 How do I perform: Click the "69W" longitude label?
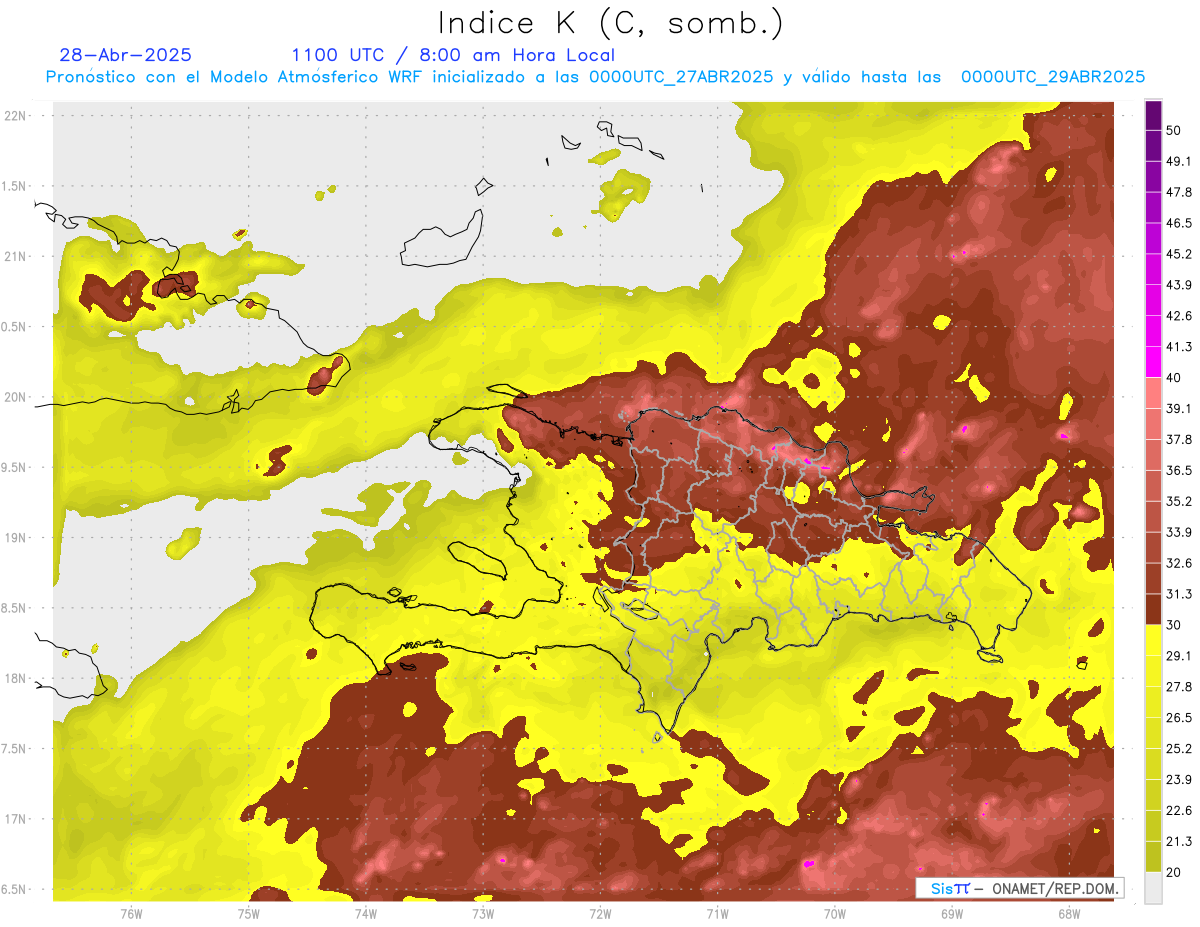click(952, 913)
